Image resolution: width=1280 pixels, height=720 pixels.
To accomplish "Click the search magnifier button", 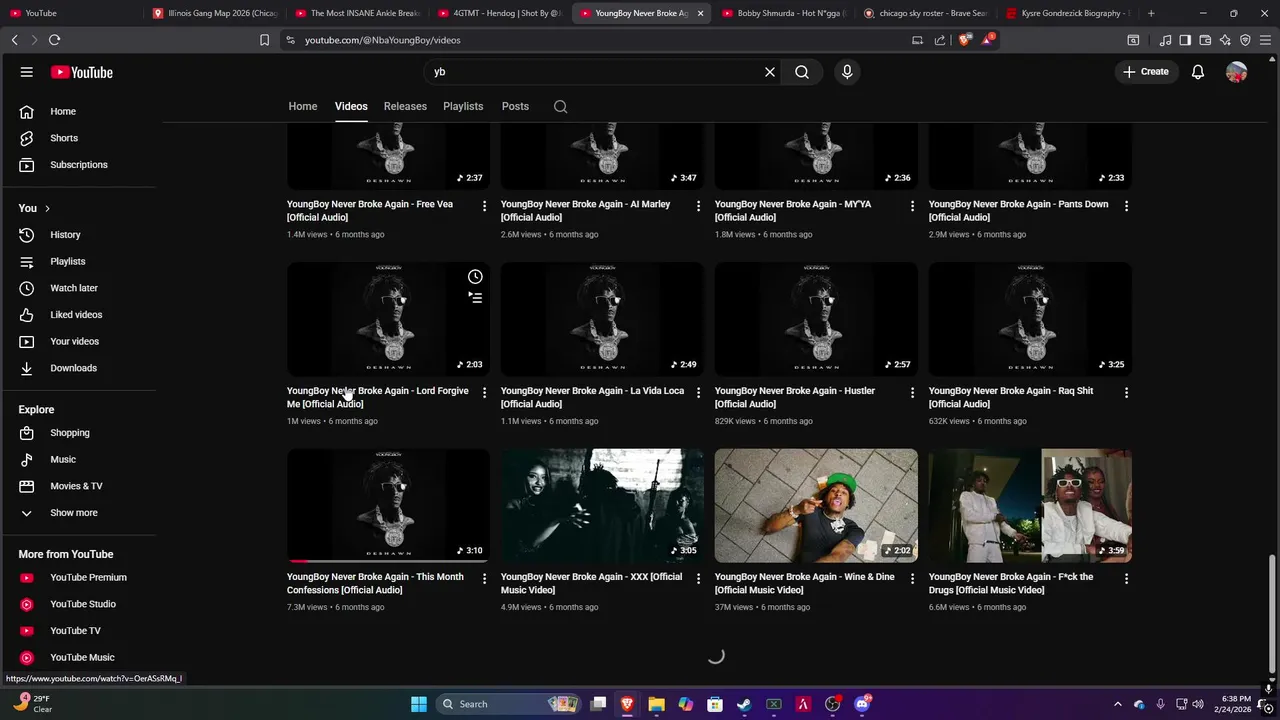I will point(802,72).
